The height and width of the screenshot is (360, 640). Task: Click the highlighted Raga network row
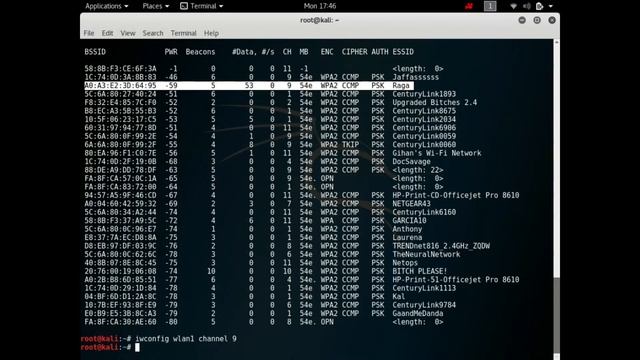pyautogui.click(x=249, y=86)
